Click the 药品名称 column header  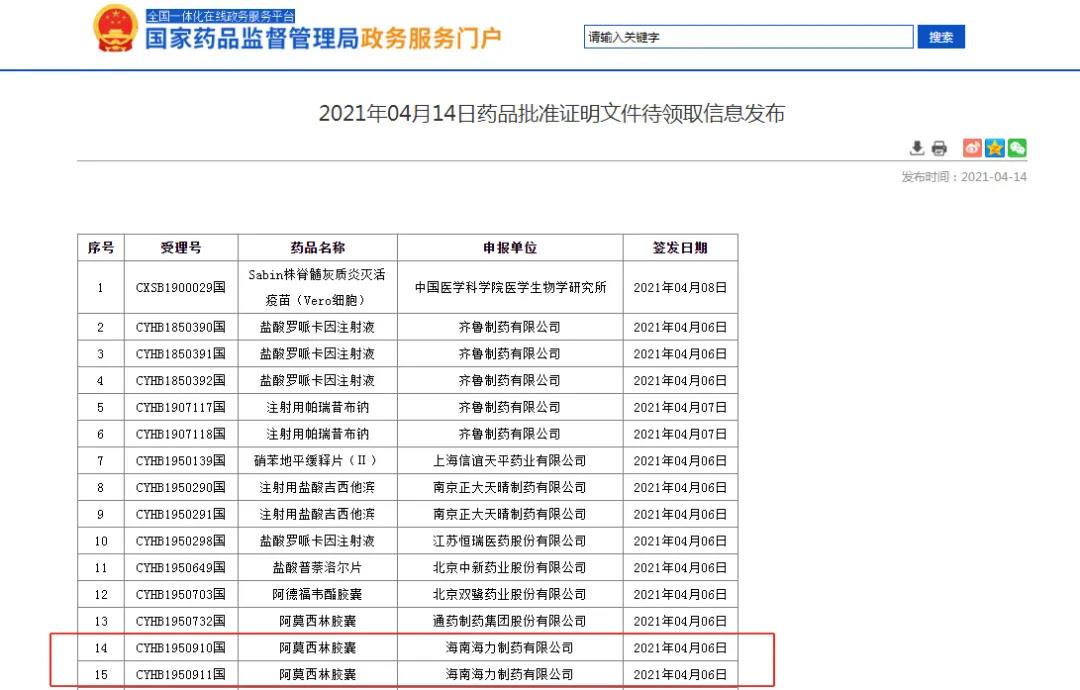pos(317,248)
